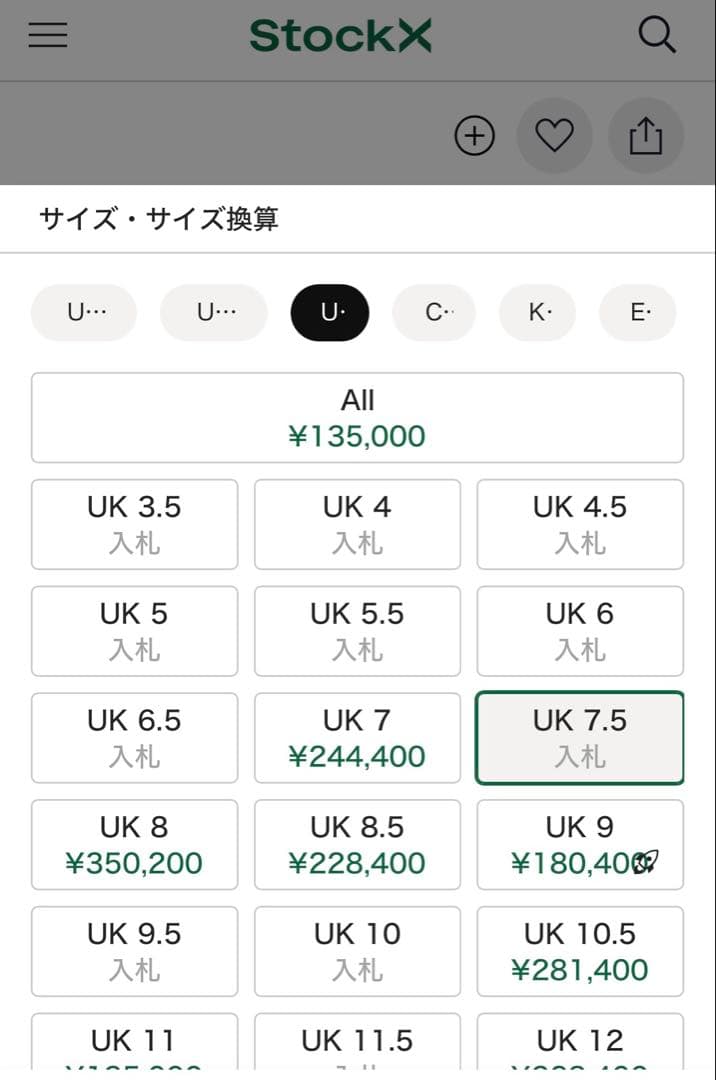Screen dimensions: 716x1080
Task: Switch to CM sizing units
Action: coord(434,312)
